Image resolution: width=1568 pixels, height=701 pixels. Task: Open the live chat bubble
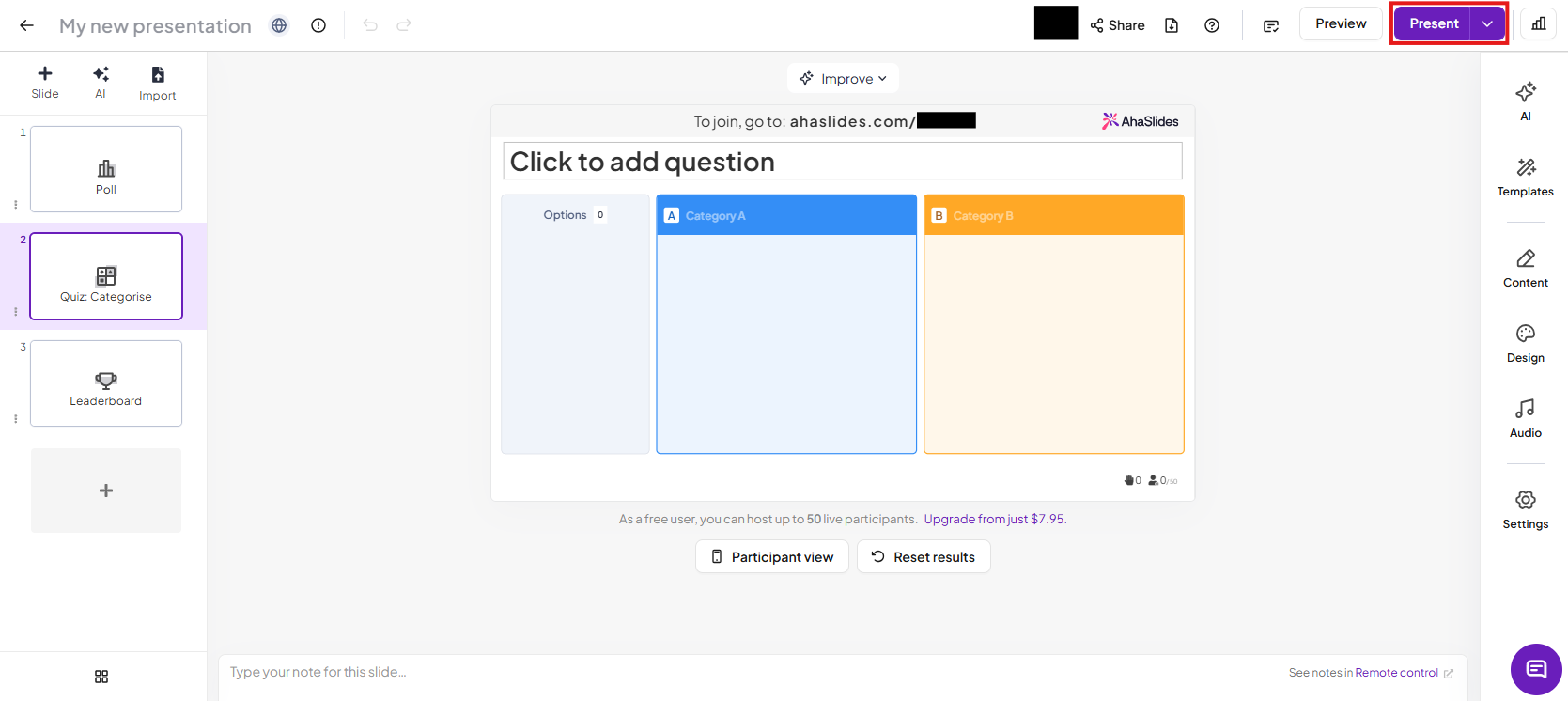1536,669
